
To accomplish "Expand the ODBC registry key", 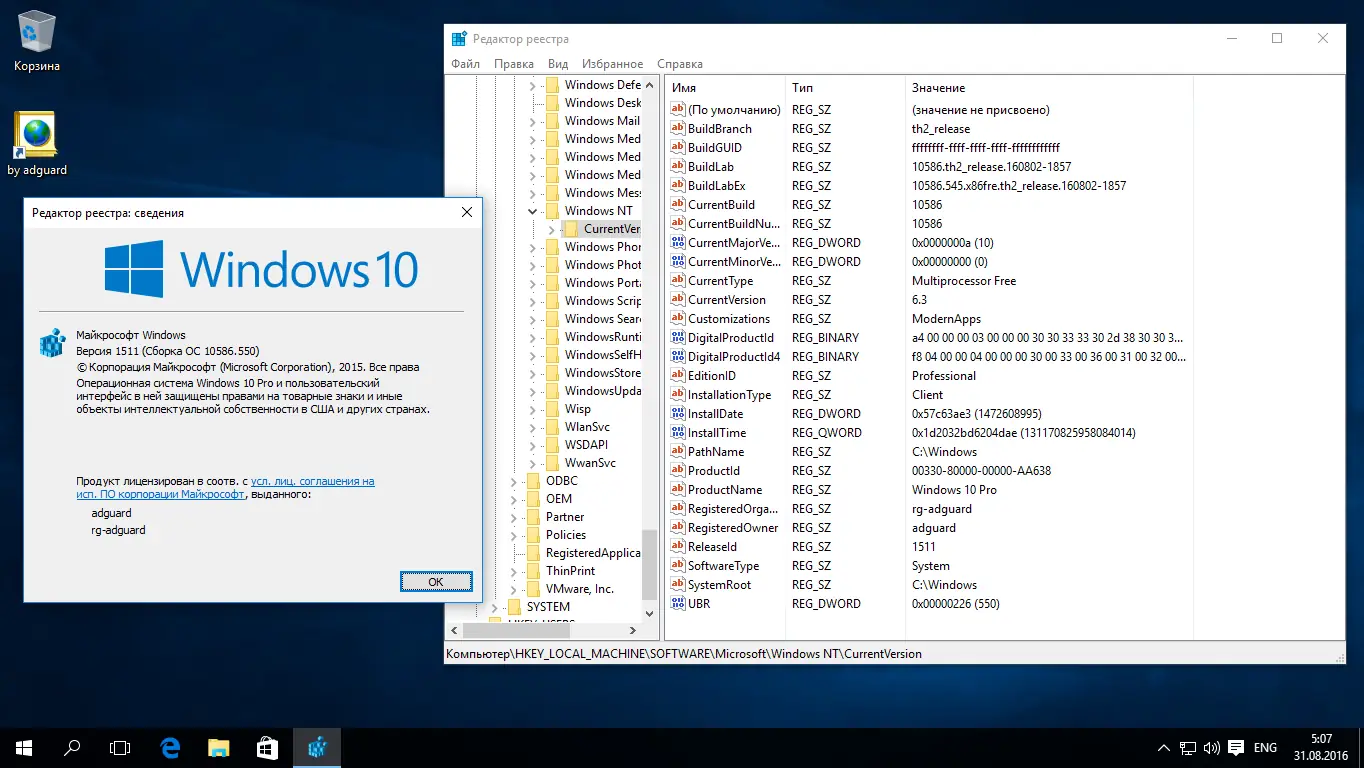I will (514, 481).
